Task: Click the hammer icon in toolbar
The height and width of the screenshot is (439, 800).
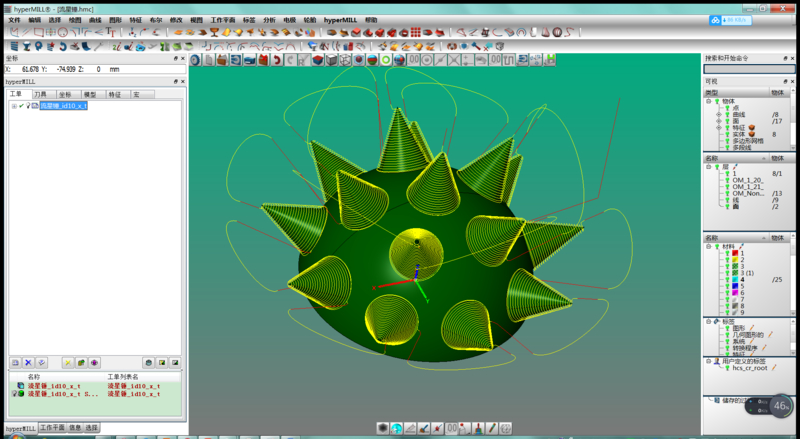Action: pos(476,46)
